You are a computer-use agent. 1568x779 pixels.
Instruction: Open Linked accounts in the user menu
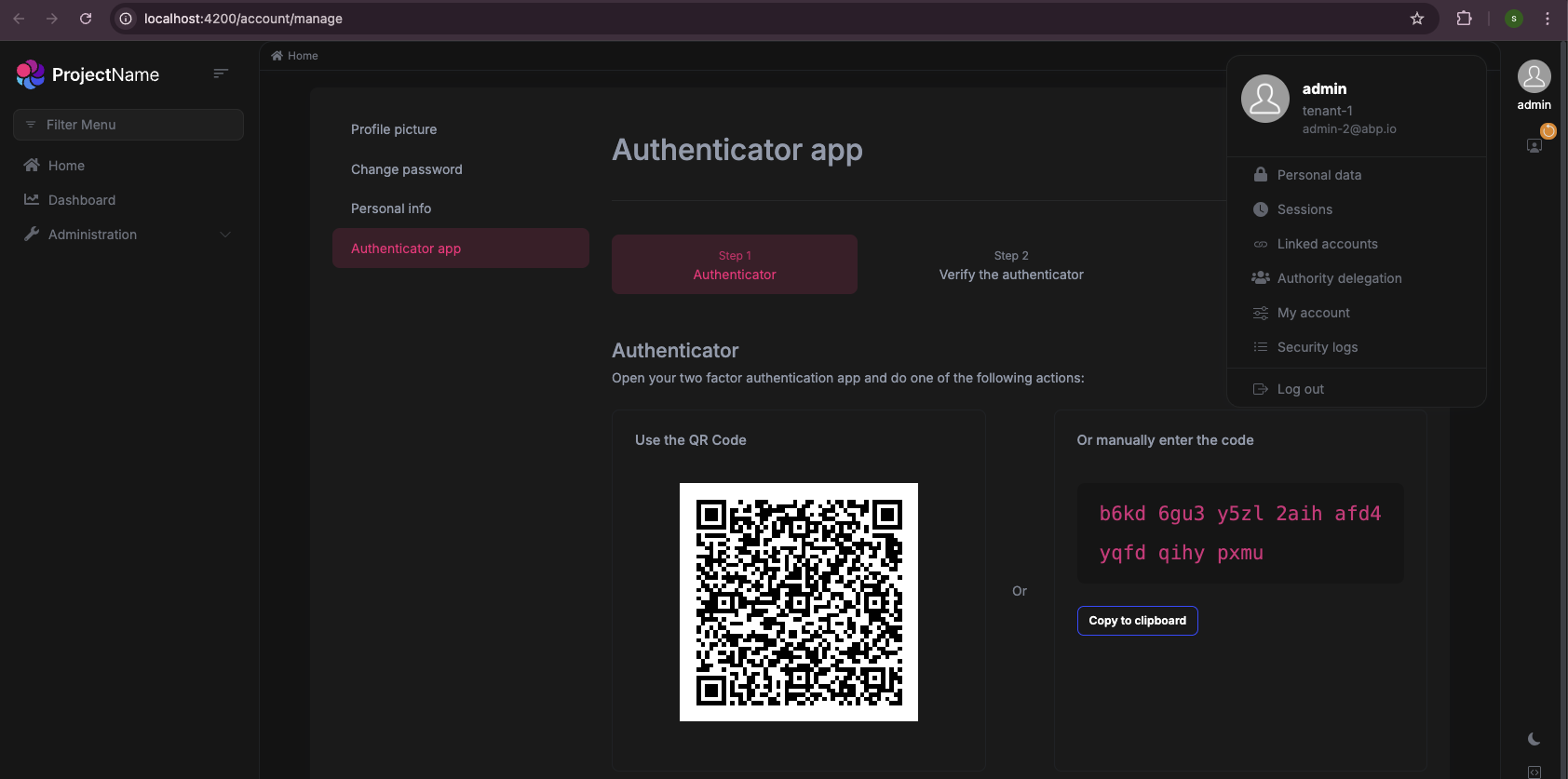click(1327, 244)
